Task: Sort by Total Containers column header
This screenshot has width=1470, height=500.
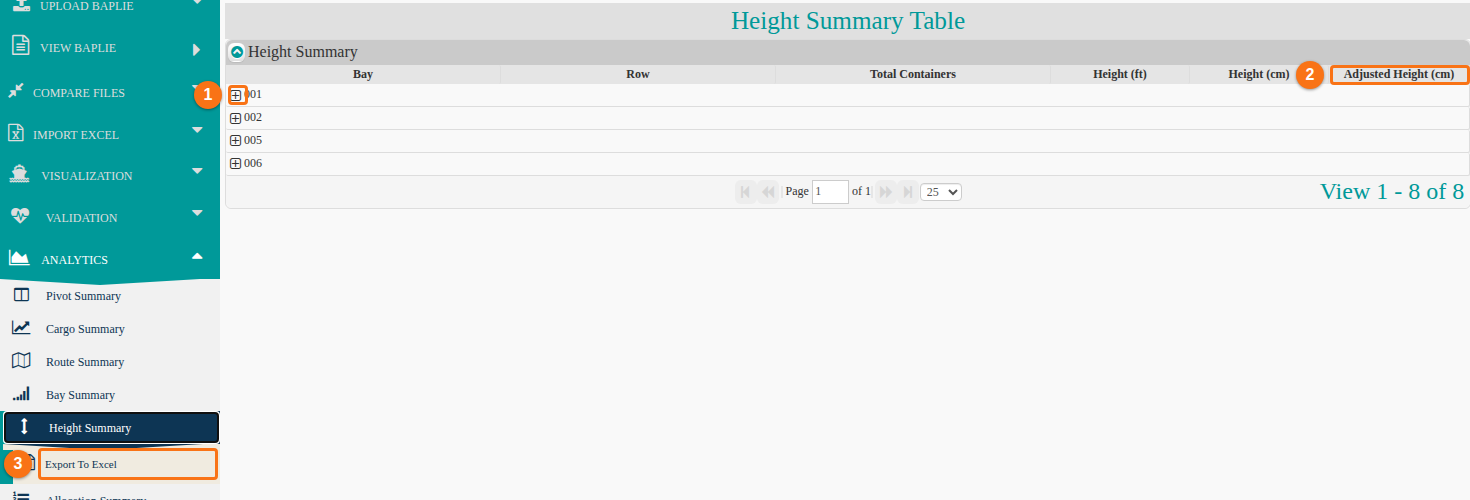Action: (913, 74)
